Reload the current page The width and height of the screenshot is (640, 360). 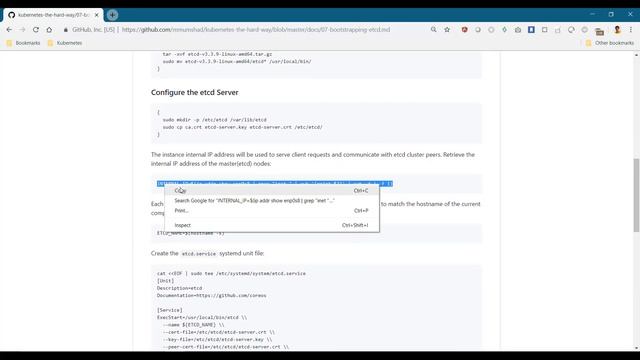(x=36, y=30)
